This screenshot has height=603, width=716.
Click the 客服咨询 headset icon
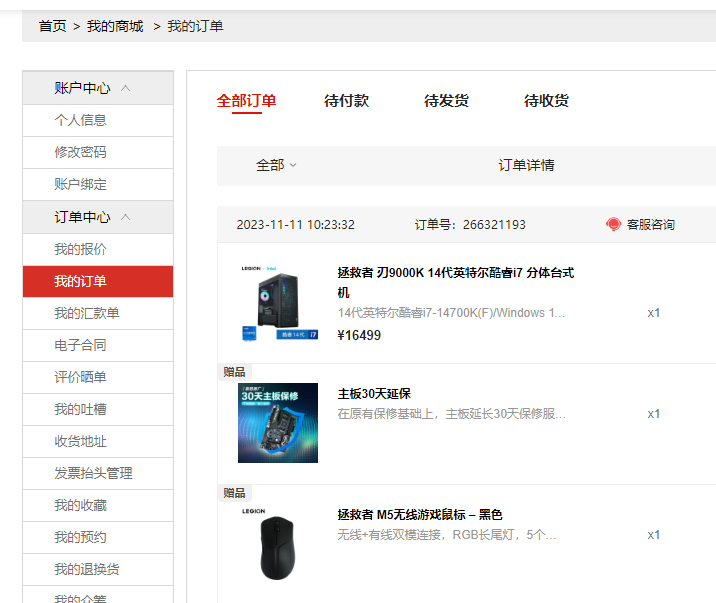613,224
